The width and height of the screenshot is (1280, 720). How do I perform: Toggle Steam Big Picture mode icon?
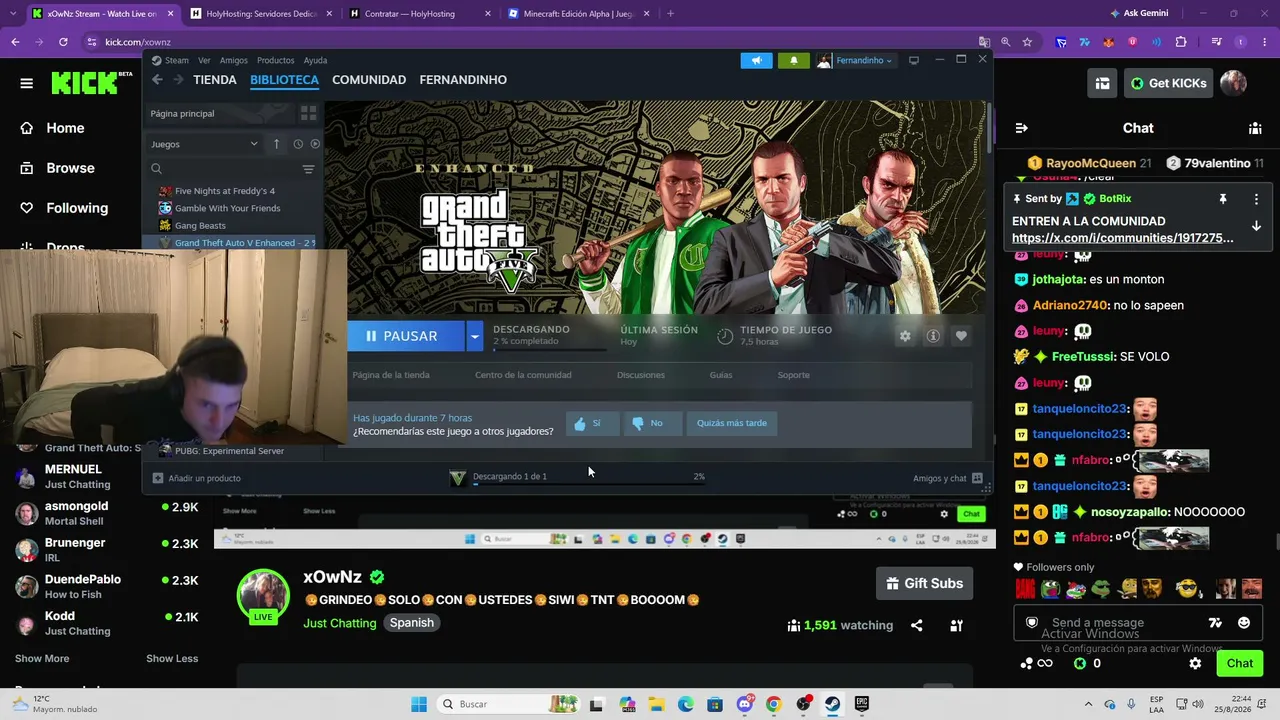pos(913,60)
